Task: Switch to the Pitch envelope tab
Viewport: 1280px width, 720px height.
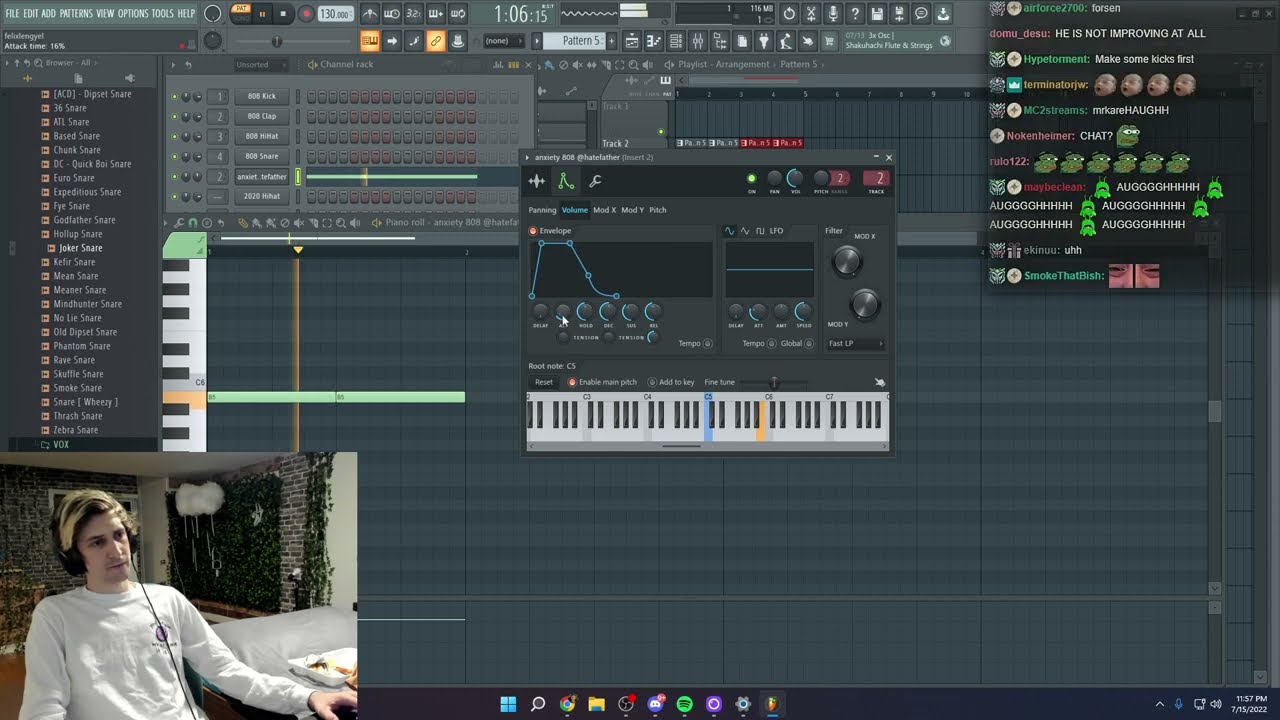Action: 658,210
